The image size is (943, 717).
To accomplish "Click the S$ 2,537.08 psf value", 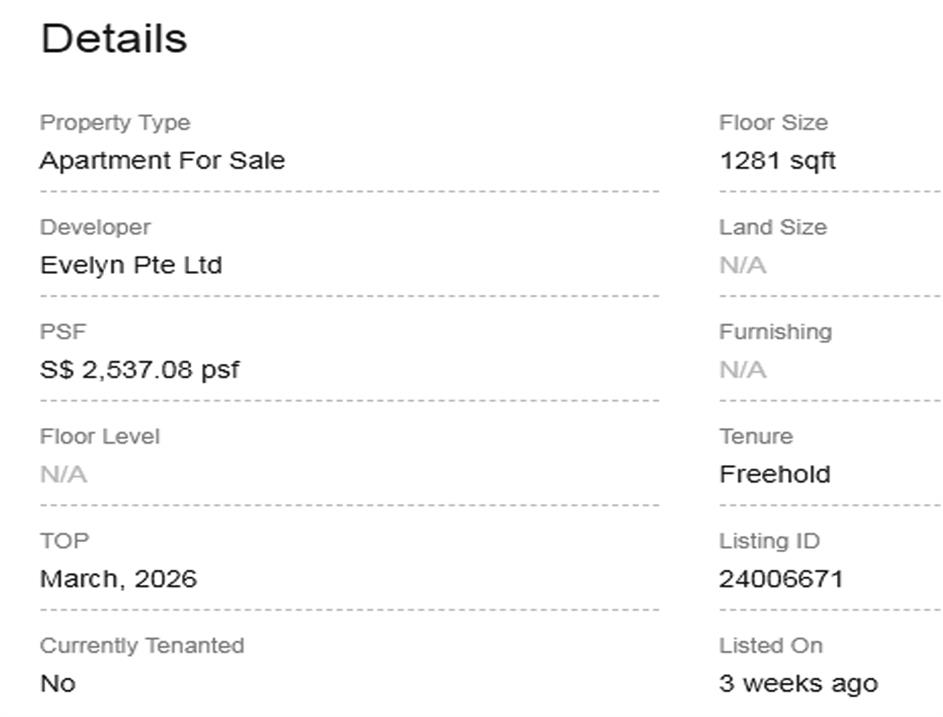I will click(140, 370).
